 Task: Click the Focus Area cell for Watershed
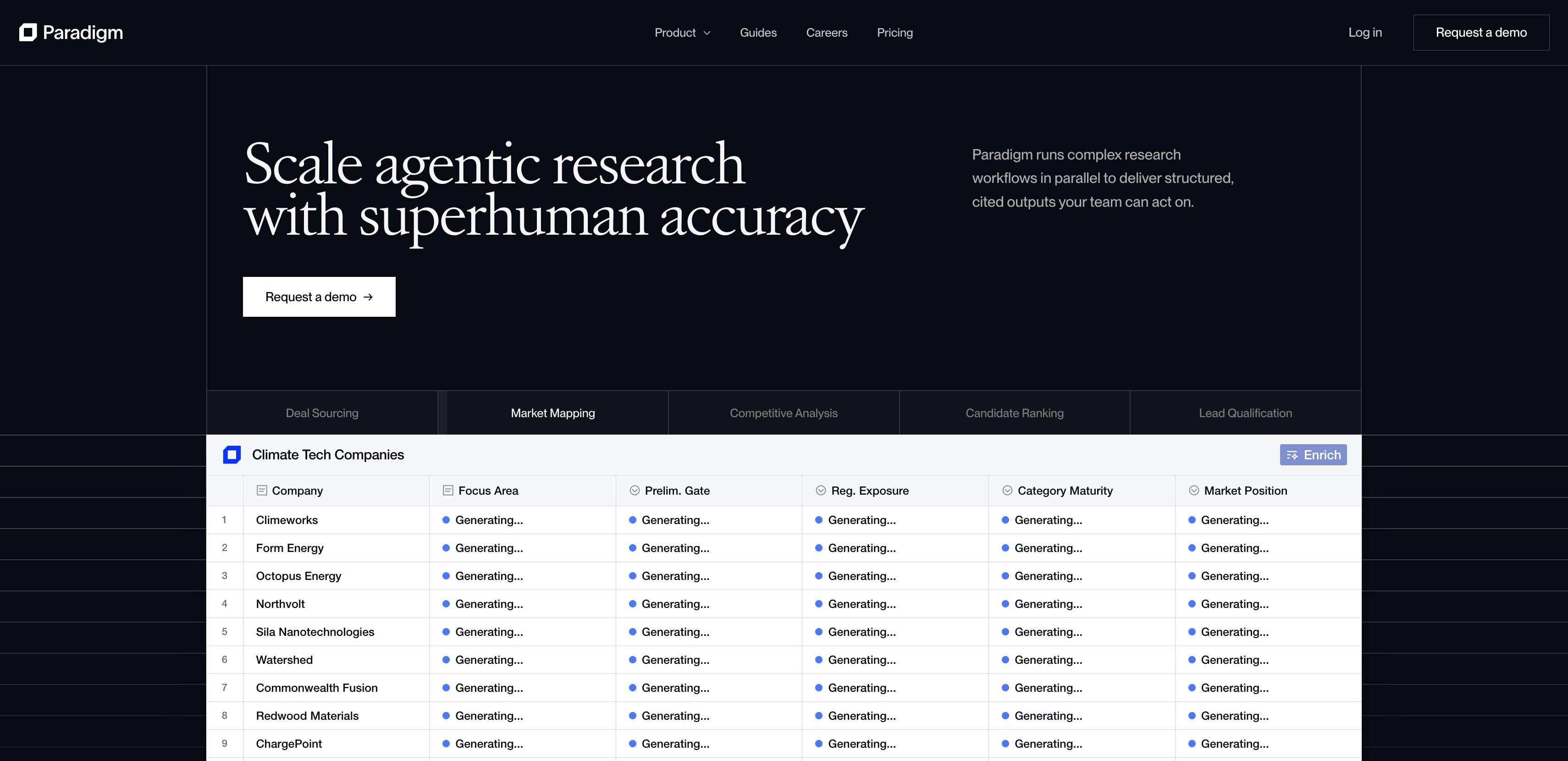point(522,660)
